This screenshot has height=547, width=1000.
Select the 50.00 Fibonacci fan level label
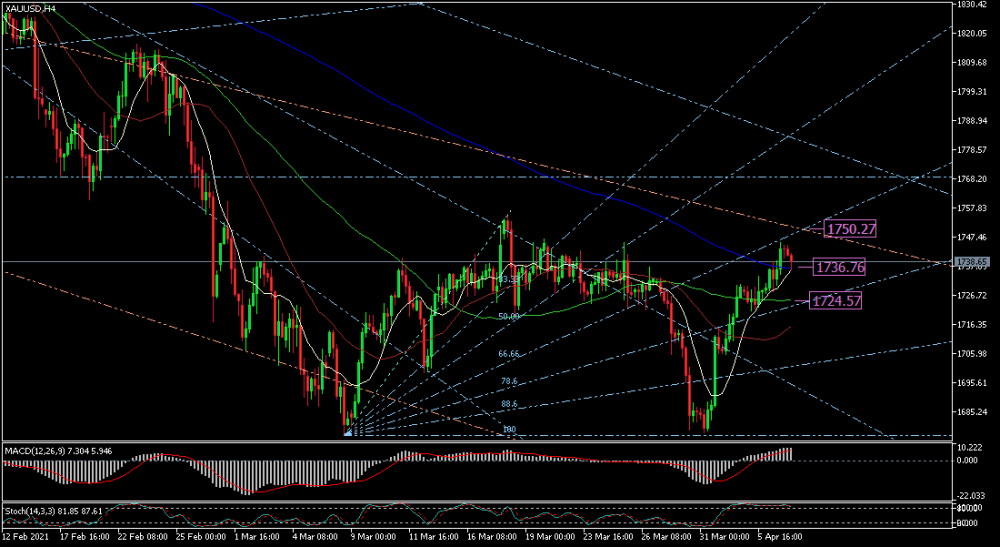pyautogui.click(x=508, y=316)
